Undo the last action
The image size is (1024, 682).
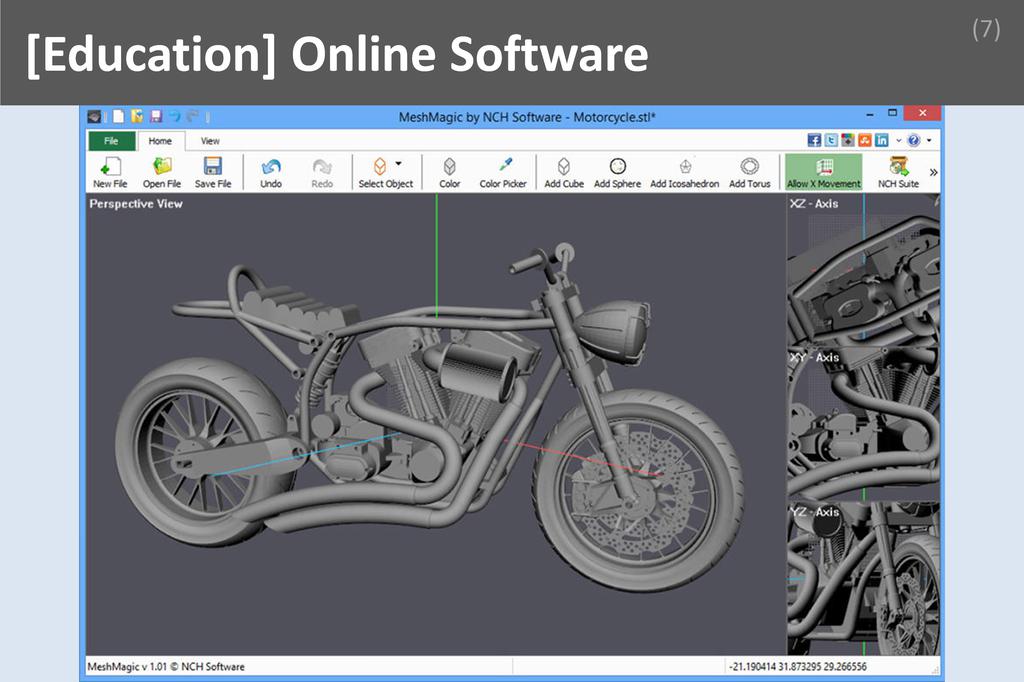point(271,171)
